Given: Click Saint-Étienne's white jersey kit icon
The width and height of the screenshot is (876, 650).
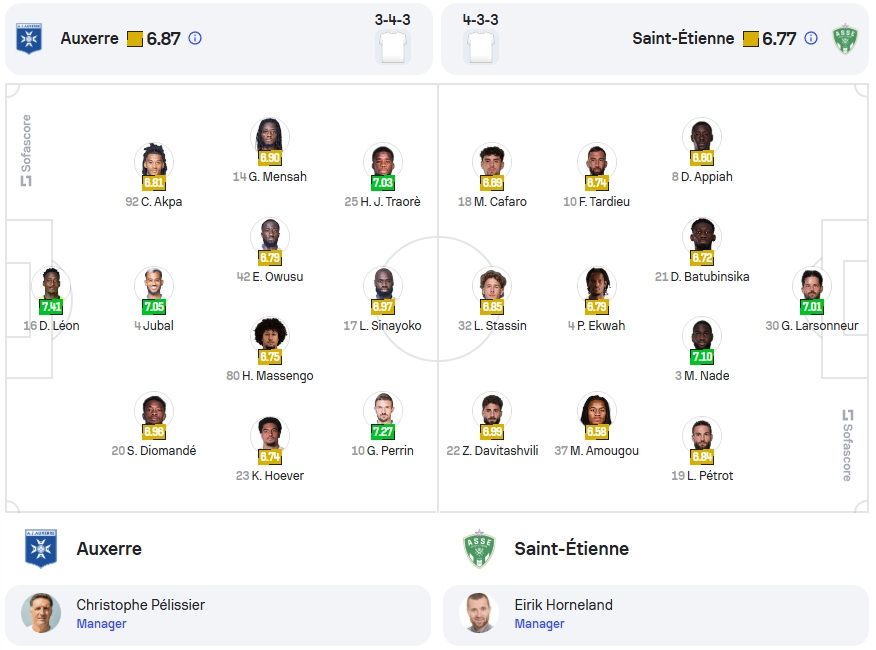Looking at the screenshot, I should 480,48.
